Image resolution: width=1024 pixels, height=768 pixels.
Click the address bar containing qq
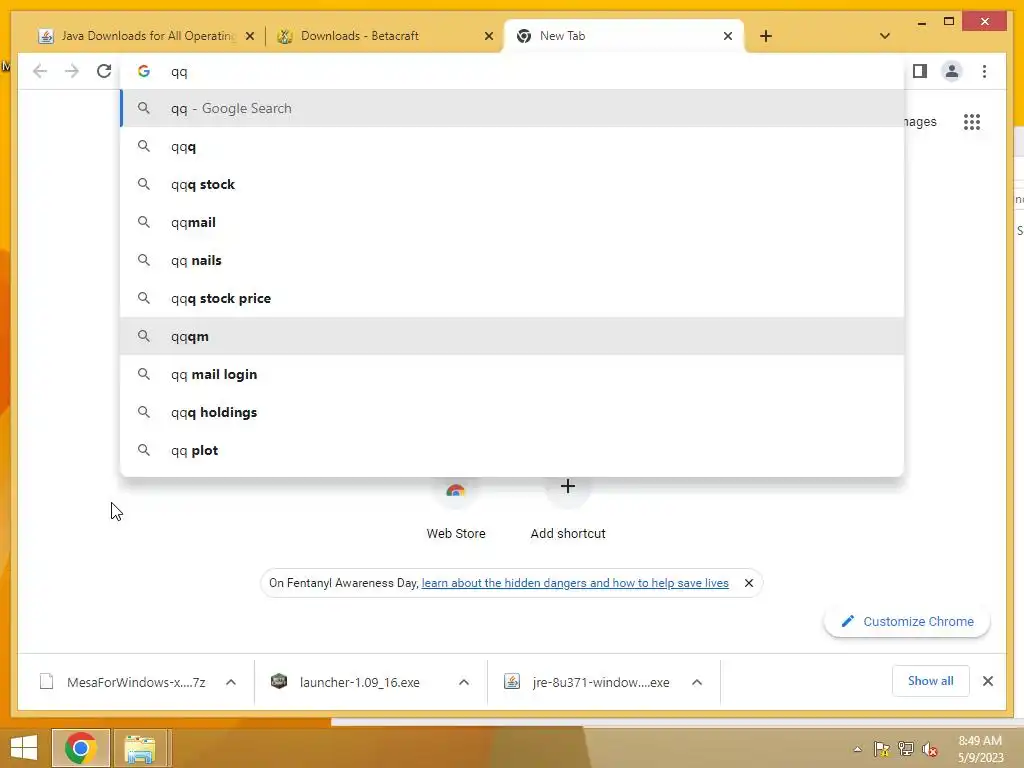512,72
